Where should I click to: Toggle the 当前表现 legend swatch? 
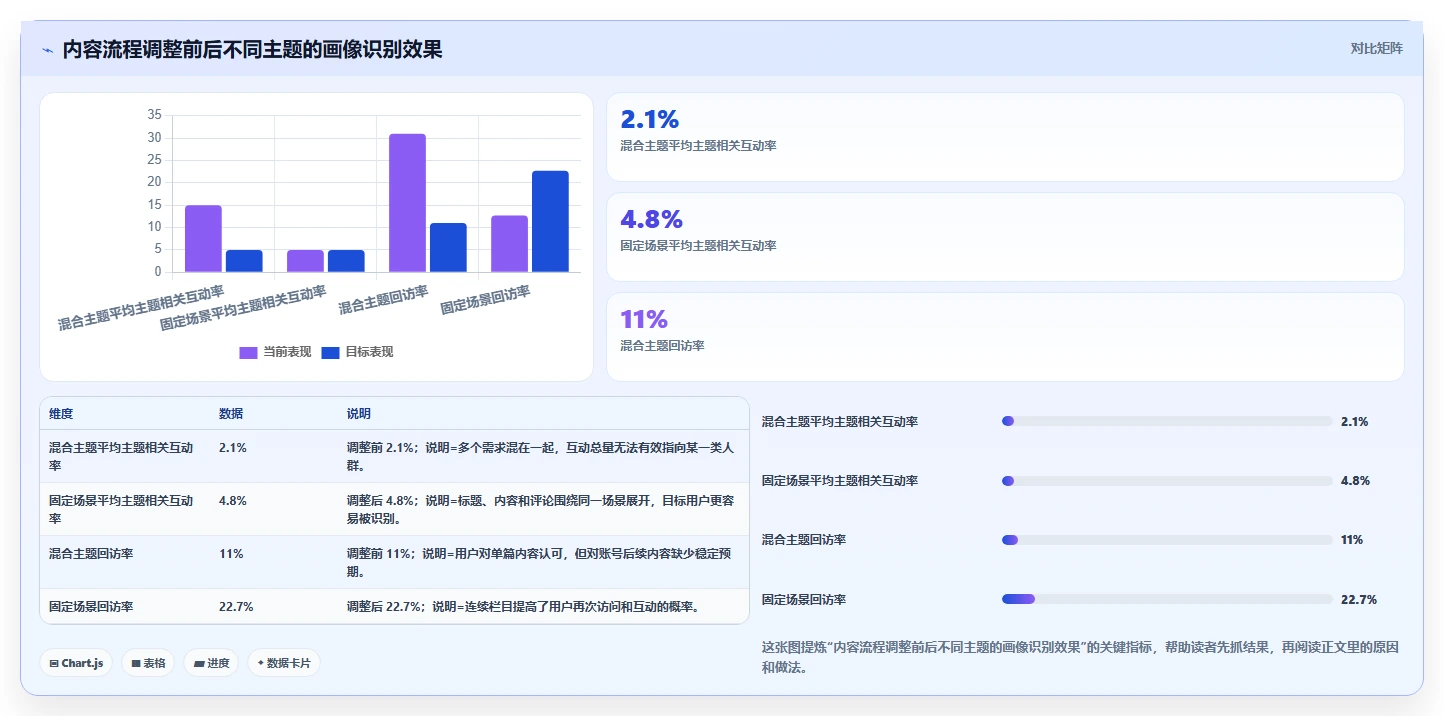click(248, 352)
